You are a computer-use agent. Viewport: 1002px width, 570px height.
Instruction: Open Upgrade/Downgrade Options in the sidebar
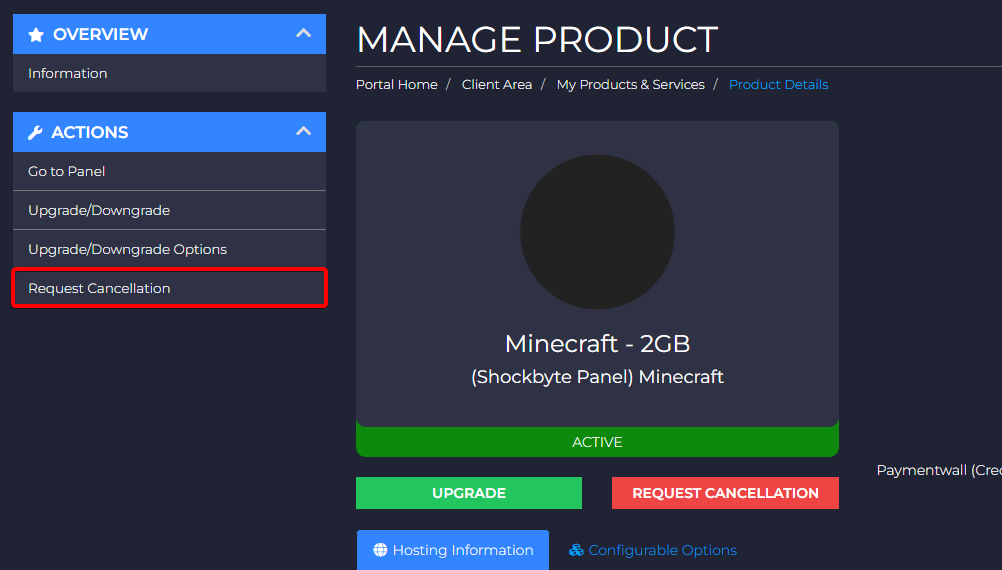(169, 249)
